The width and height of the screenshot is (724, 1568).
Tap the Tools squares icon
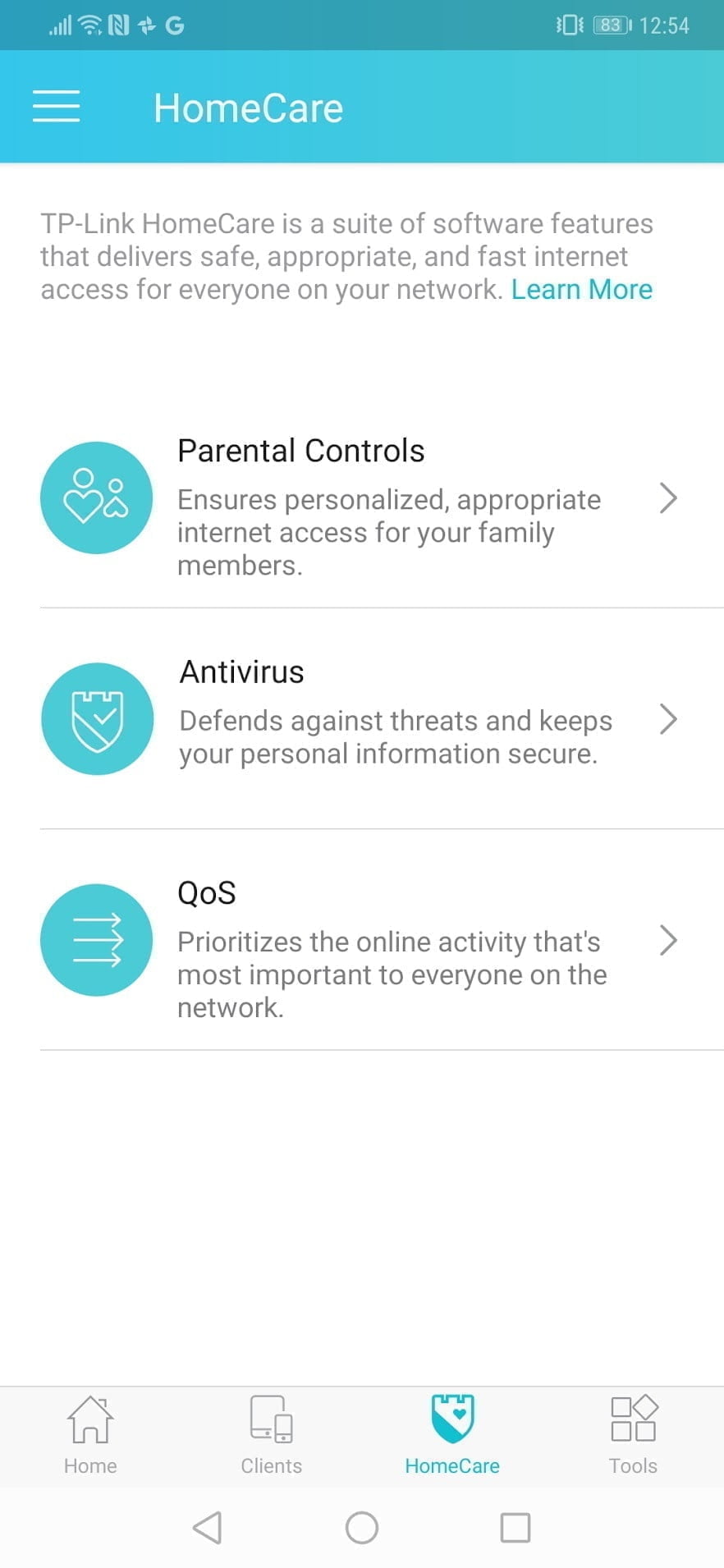pos(633,1419)
